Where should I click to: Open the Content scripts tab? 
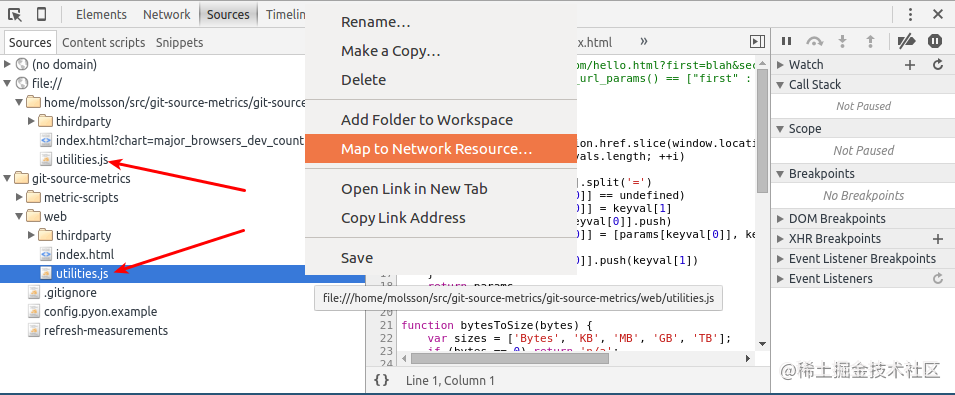tap(104, 43)
